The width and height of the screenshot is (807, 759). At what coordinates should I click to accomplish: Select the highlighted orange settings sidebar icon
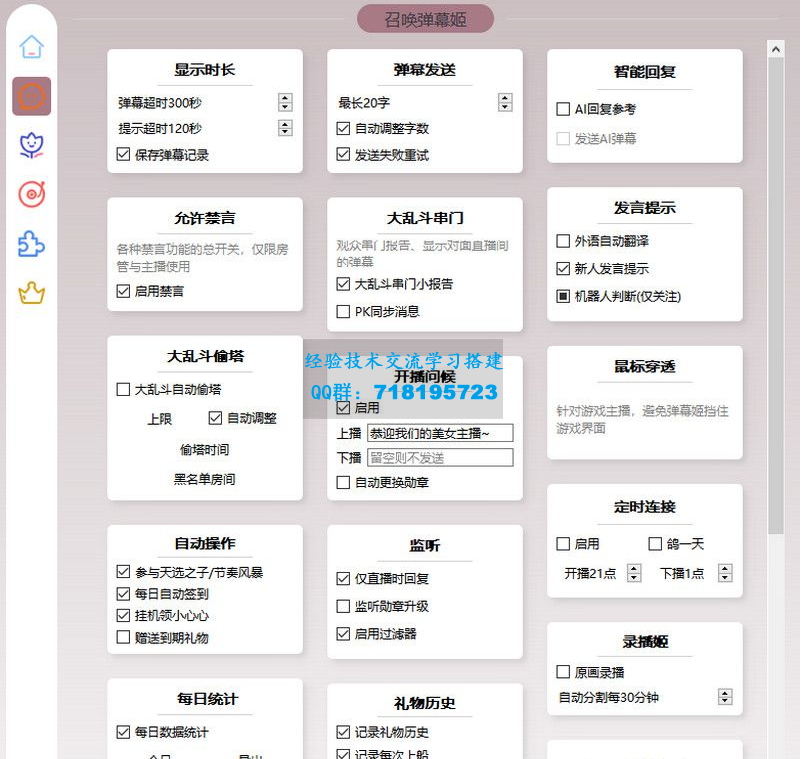(x=32, y=96)
